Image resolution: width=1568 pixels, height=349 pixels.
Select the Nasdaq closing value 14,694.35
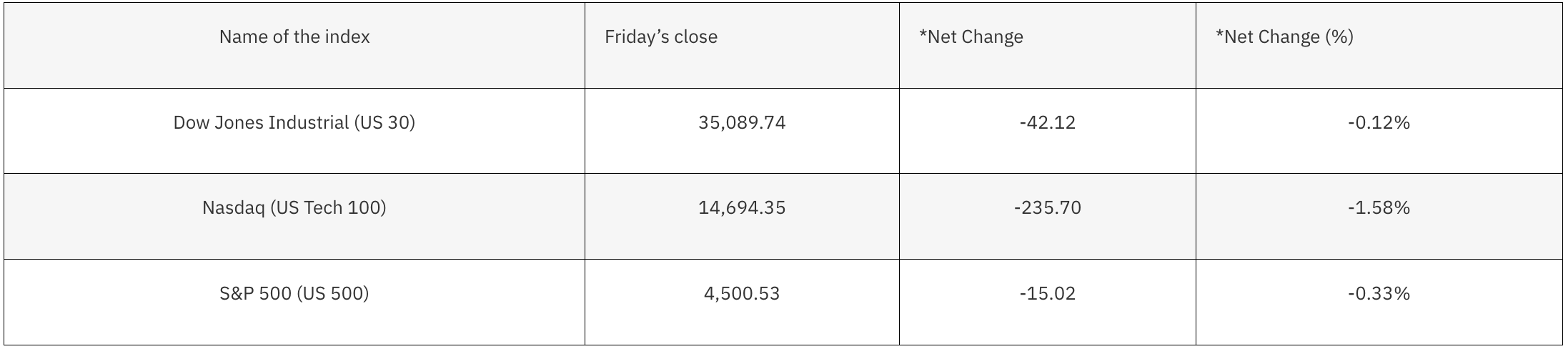pos(741,208)
